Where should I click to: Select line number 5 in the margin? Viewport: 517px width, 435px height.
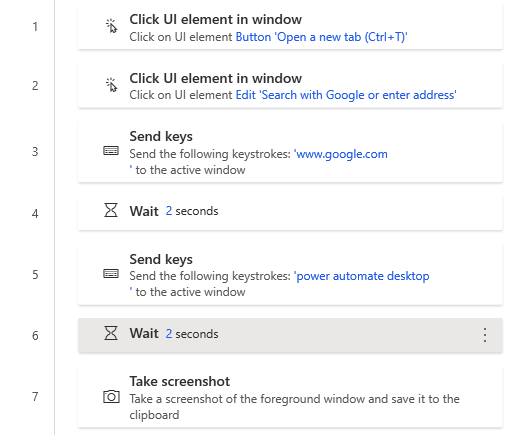[x=35, y=275]
